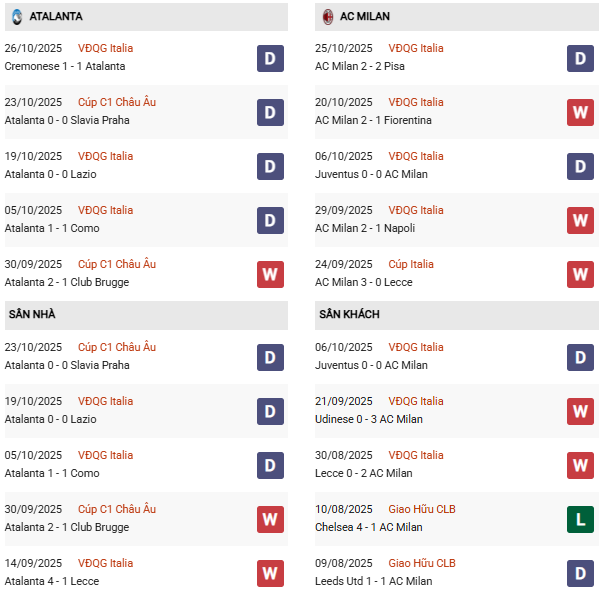Click the green L badge for Chelsea match
The width and height of the screenshot is (600, 595).
[580, 519]
